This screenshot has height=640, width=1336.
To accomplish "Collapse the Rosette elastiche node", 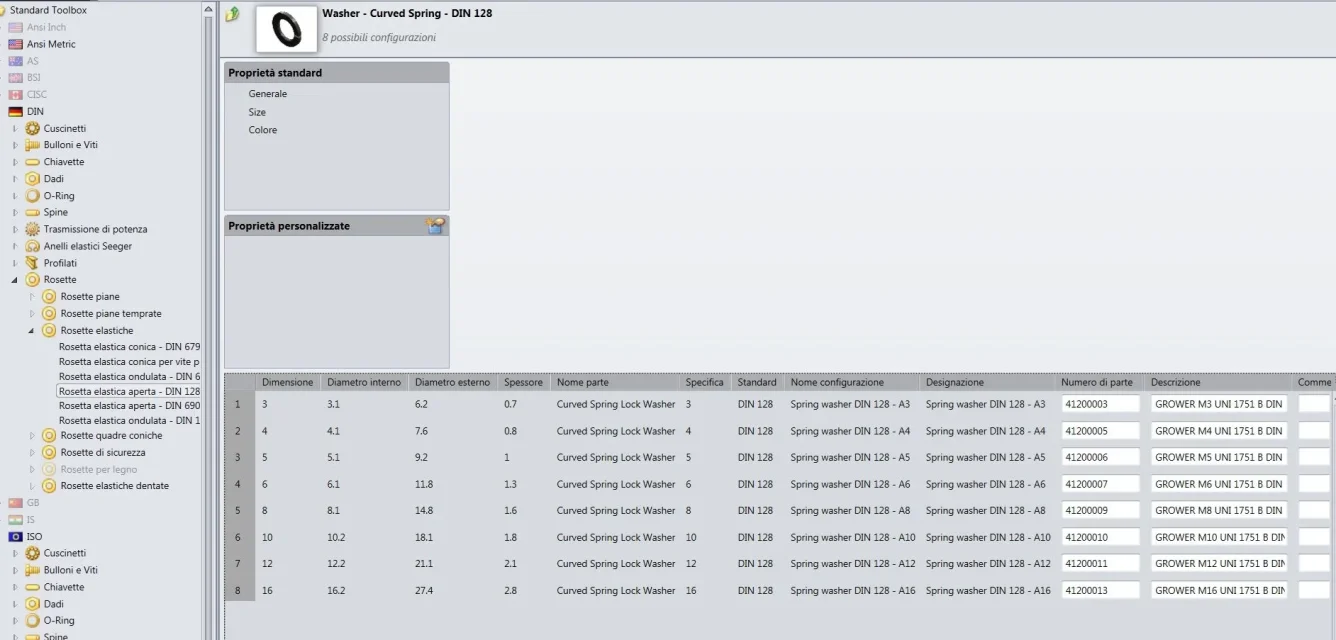I will pyautogui.click(x=31, y=331).
